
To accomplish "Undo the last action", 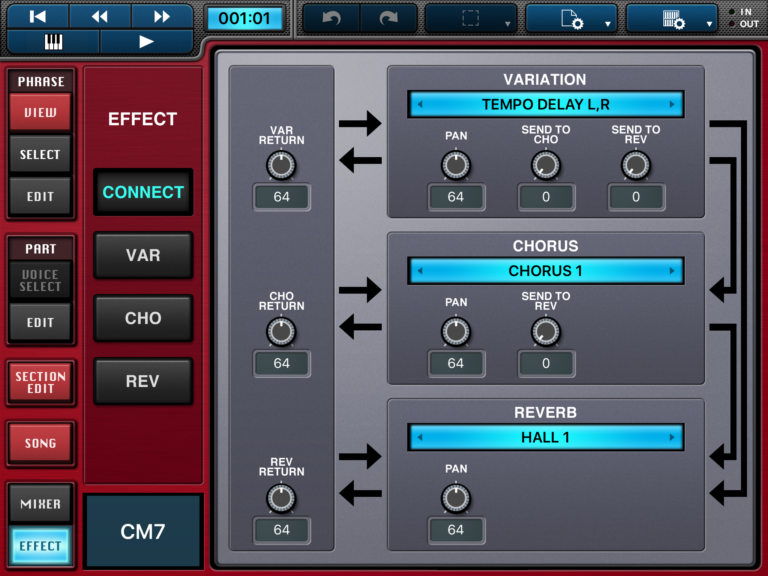I will [x=332, y=19].
